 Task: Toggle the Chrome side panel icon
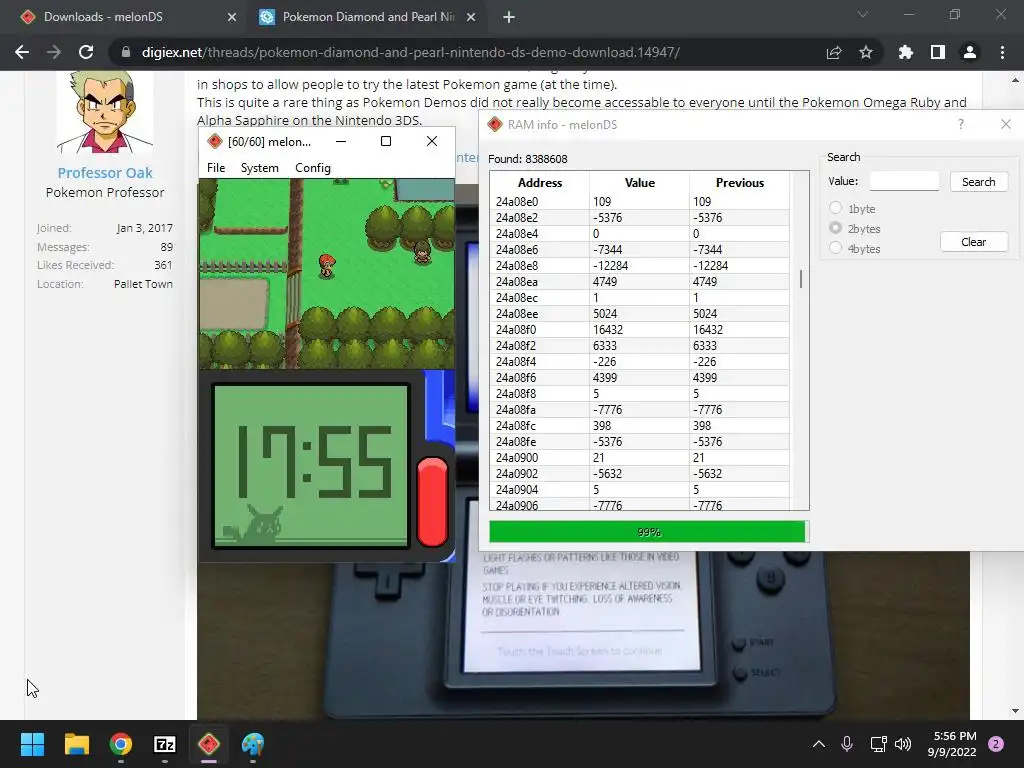(x=938, y=52)
